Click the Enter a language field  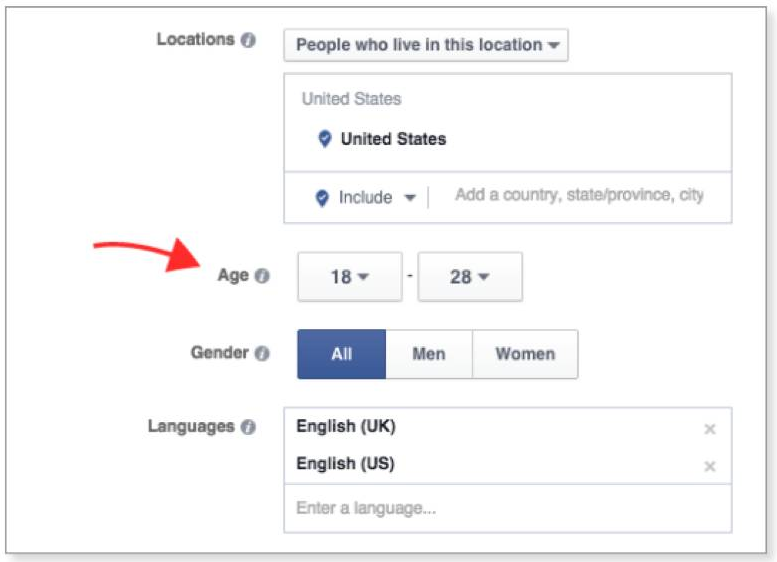pos(507,508)
